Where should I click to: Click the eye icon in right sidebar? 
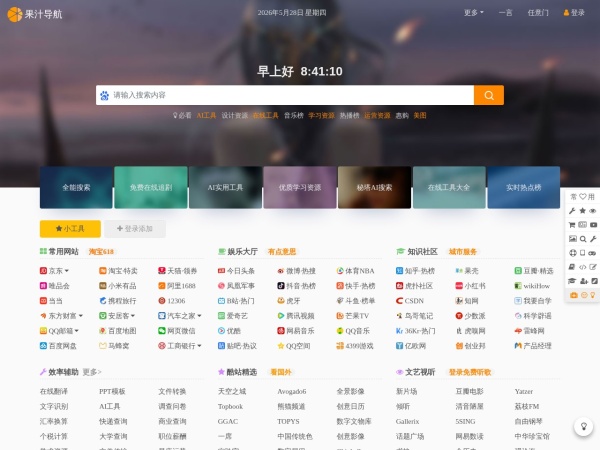pos(593,211)
